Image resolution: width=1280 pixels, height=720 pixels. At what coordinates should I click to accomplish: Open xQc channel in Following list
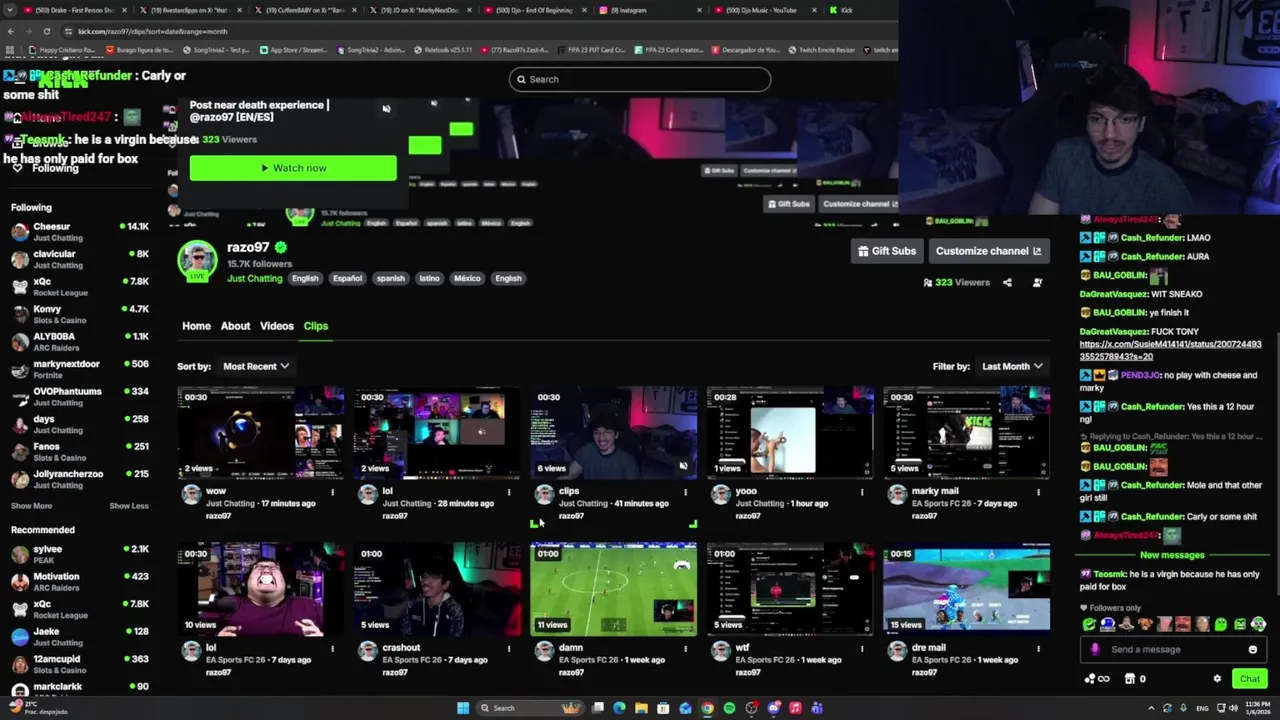point(80,287)
